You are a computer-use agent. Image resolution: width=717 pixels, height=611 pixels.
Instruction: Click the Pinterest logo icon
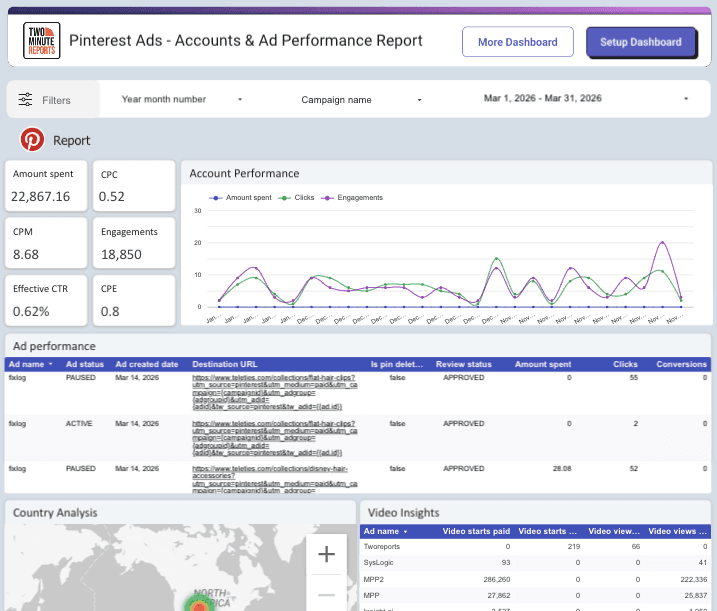tap(32, 139)
